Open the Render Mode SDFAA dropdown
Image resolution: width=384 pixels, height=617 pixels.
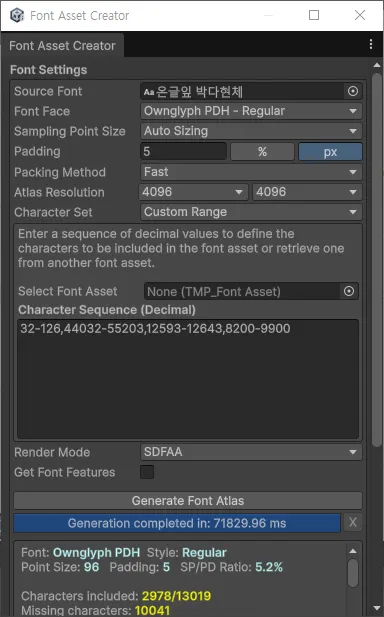tap(251, 452)
